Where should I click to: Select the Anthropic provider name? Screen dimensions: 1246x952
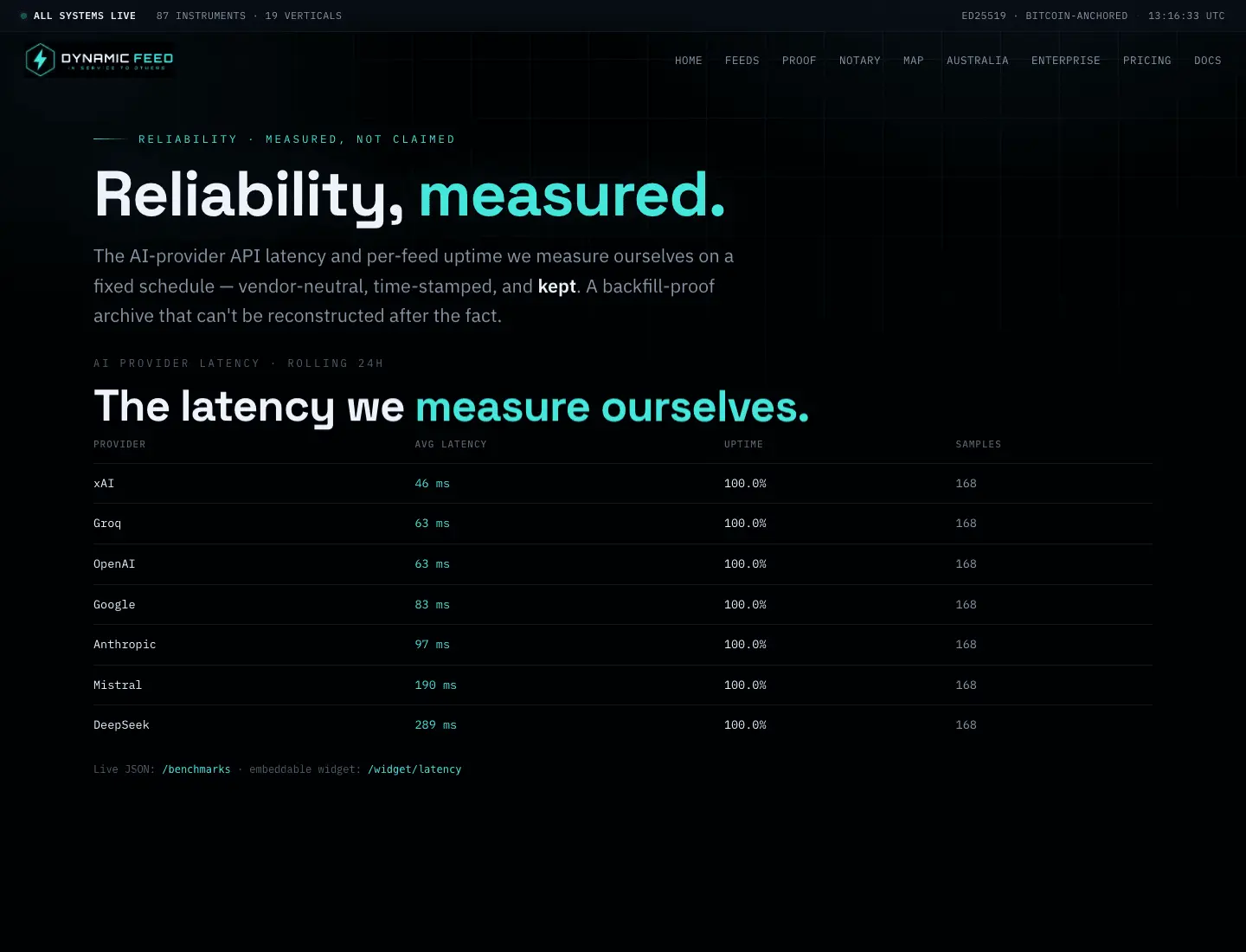point(125,645)
